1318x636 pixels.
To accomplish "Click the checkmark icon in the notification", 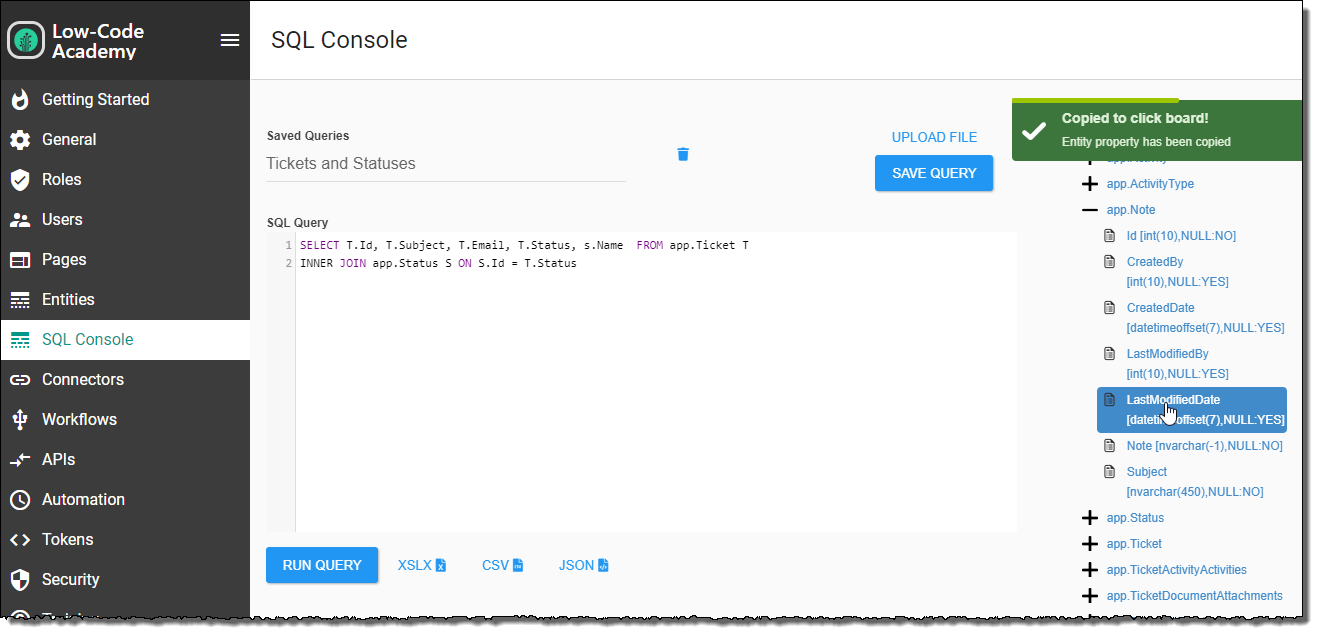I will (1034, 130).
